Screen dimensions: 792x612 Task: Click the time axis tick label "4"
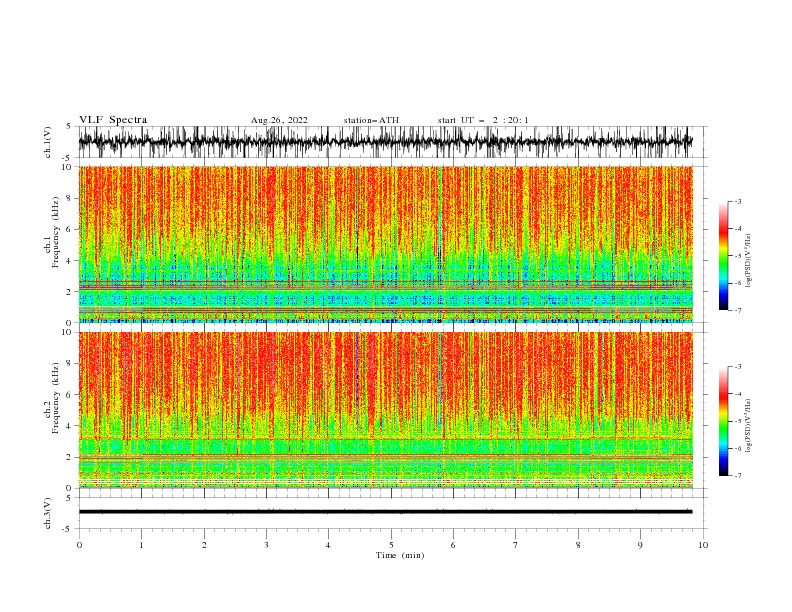click(328, 545)
